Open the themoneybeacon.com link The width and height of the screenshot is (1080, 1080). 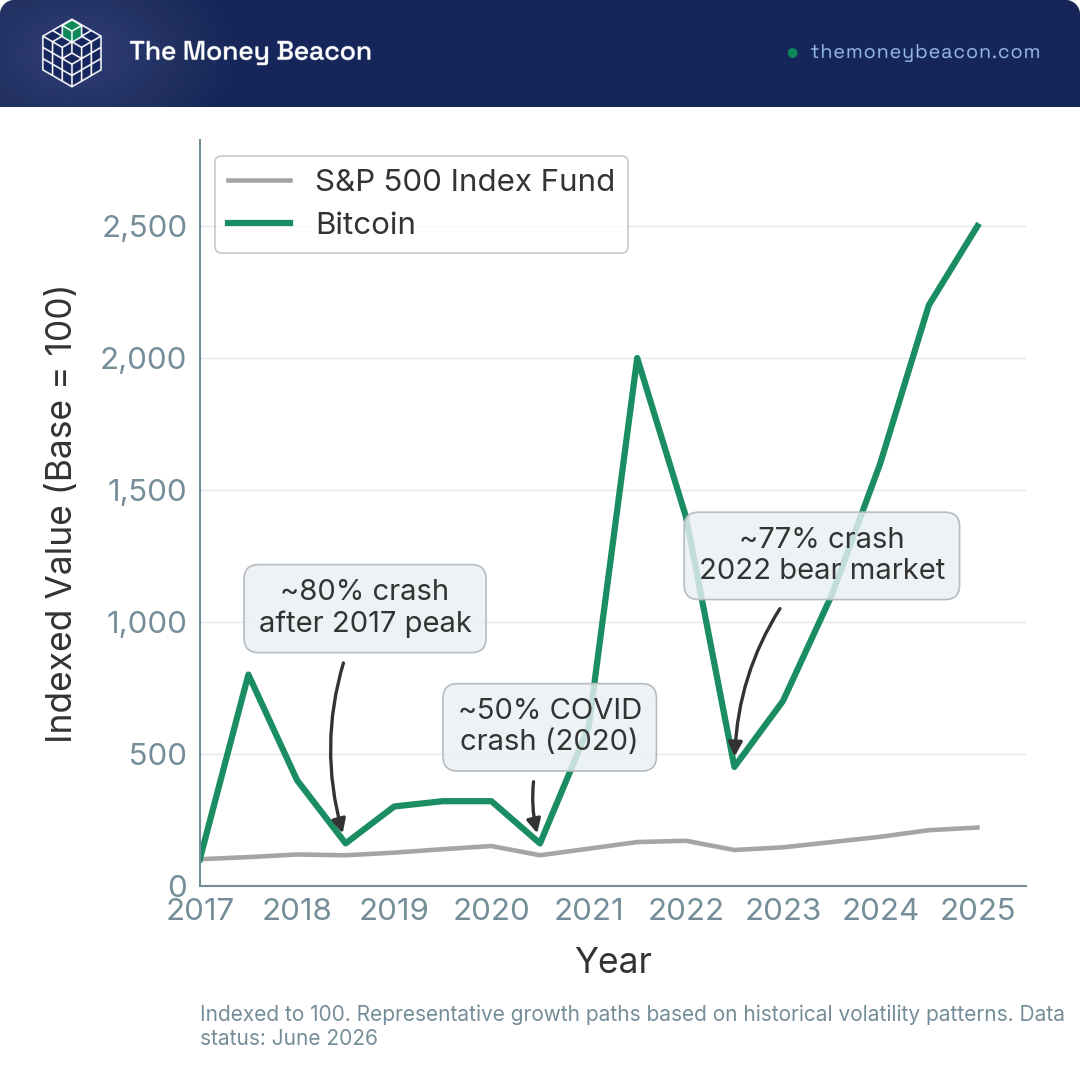(x=925, y=52)
